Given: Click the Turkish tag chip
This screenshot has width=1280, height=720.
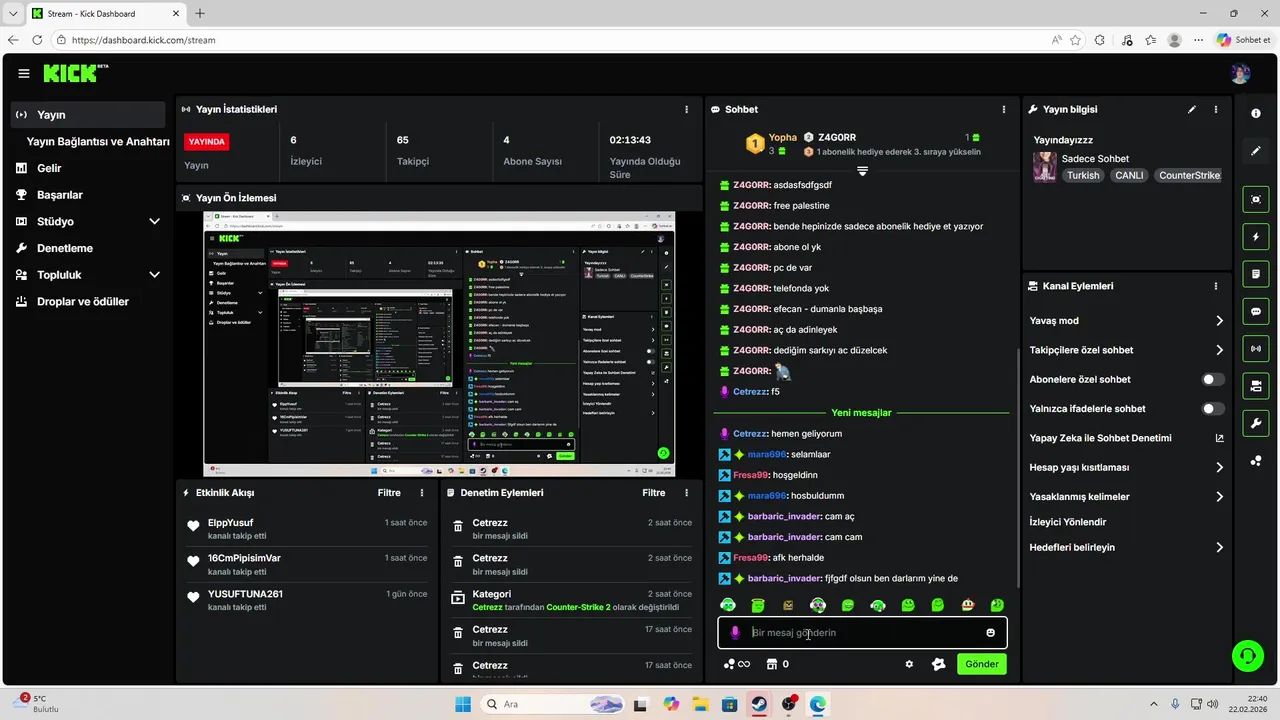Looking at the screenshot, I should pos(1083,175).
